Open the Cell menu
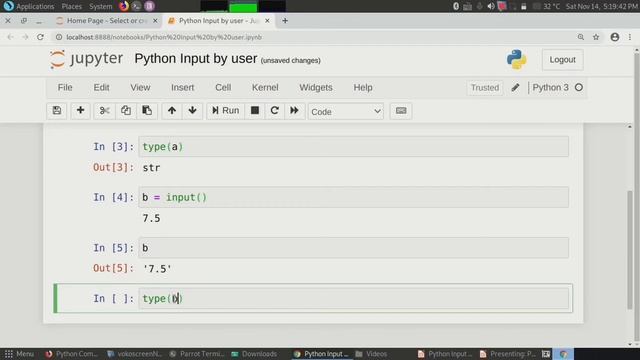Viewport: 640px width, 360px height. tap(223, 87)
